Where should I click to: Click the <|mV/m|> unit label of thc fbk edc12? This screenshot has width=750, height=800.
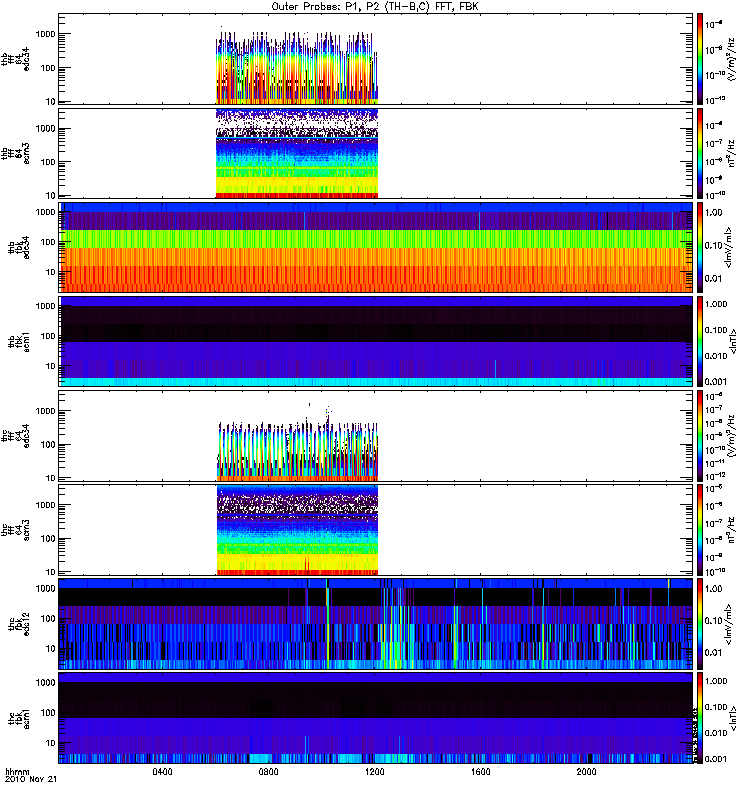(729, 624)
